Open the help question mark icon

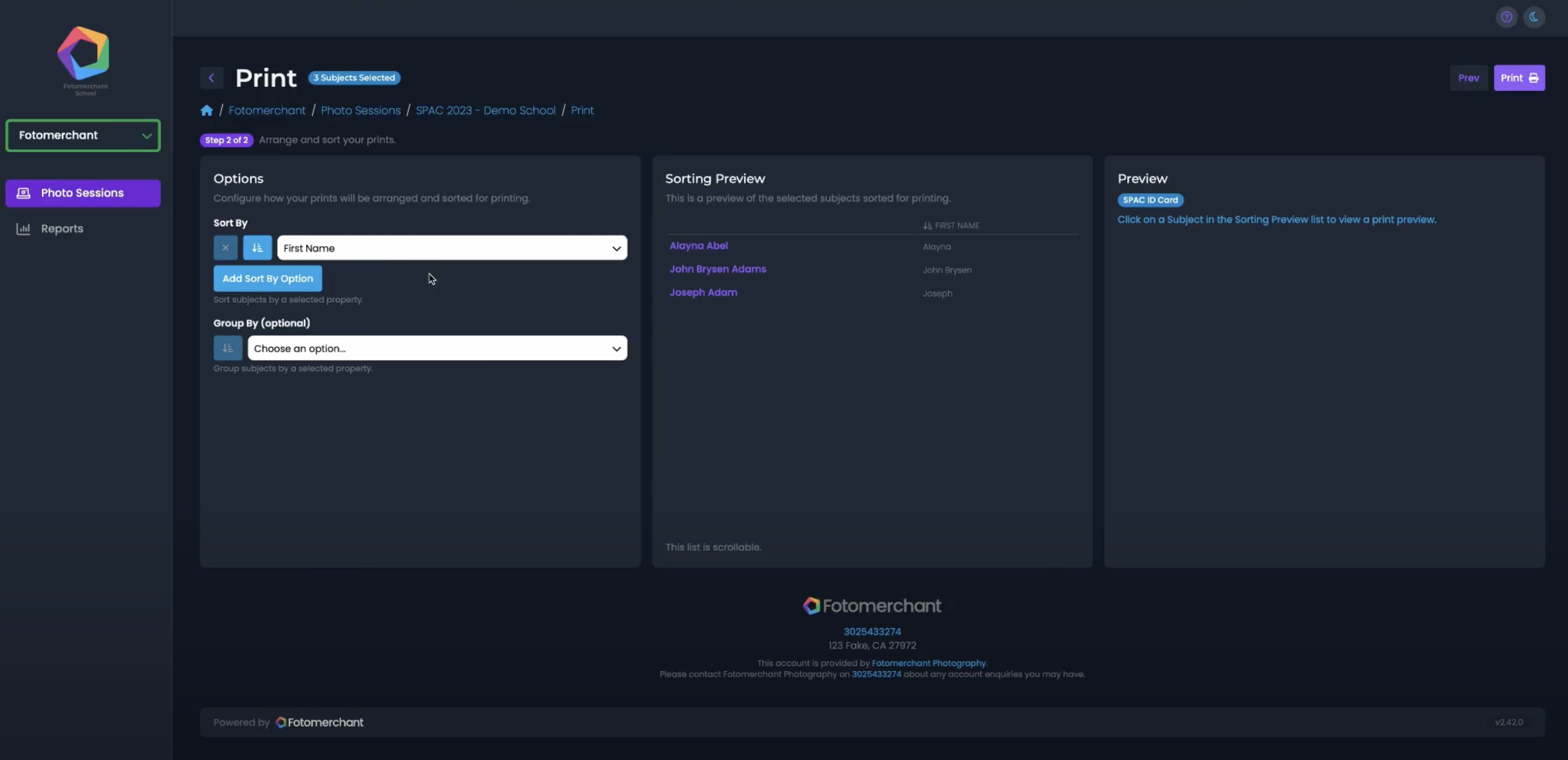(x=1506, y=17)
